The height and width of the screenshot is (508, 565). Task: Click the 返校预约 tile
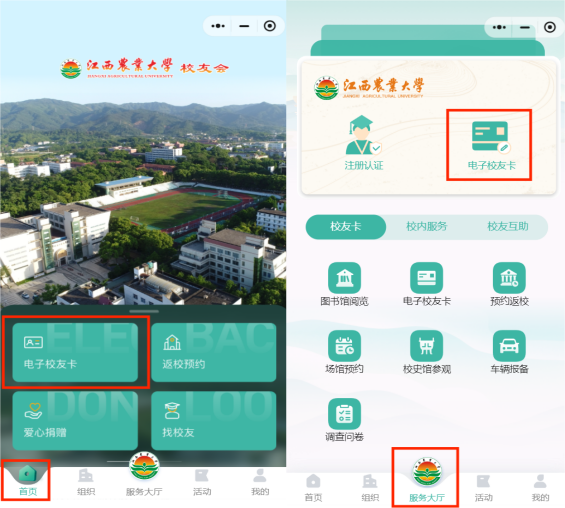pos(214,352)
